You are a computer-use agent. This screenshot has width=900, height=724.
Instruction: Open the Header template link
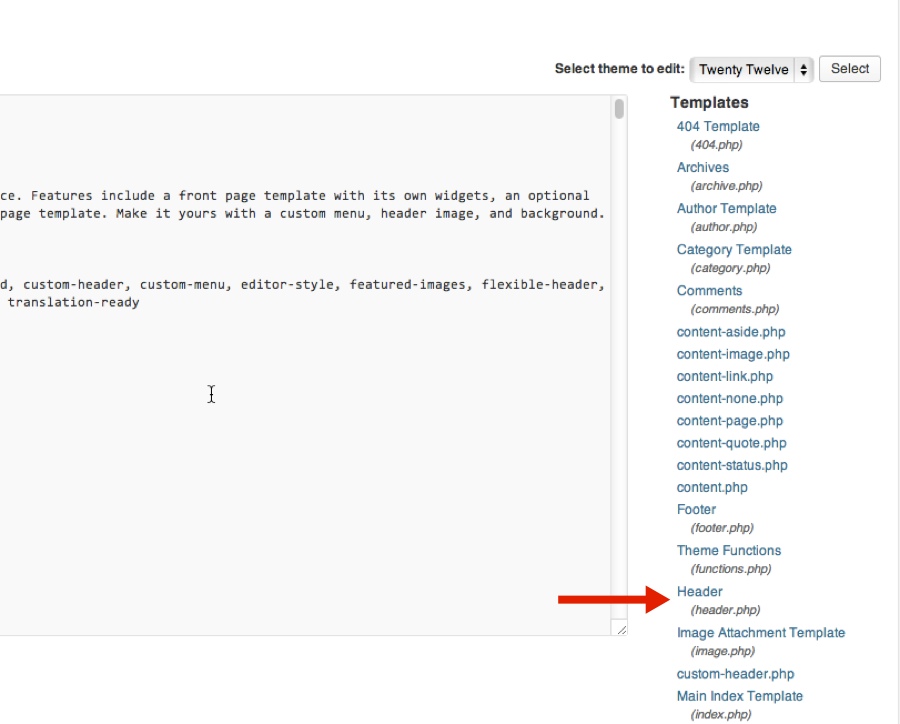pyautogui.click(x=699, y=591)
